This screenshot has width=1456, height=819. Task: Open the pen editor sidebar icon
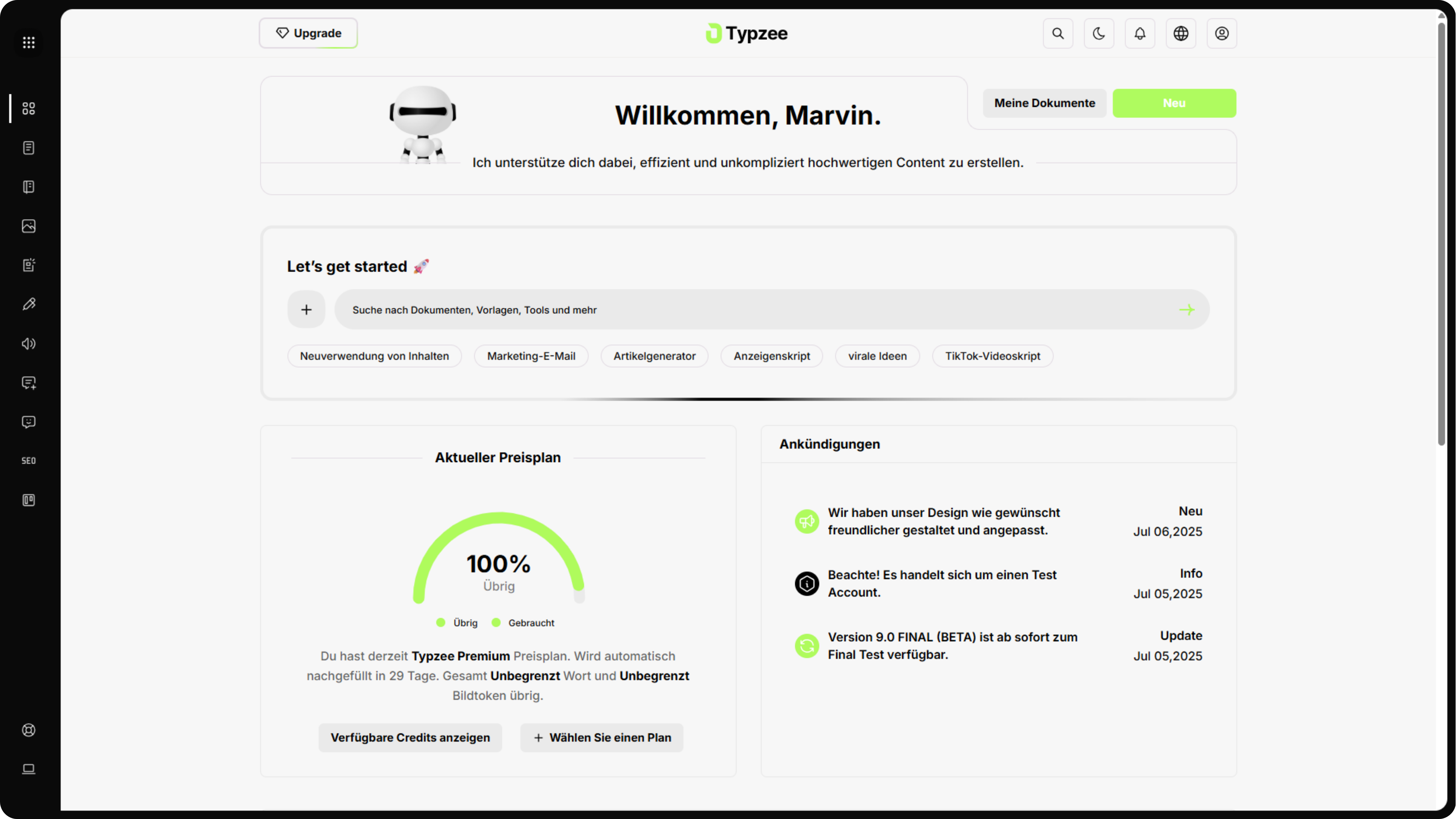(x=29, y=304)
